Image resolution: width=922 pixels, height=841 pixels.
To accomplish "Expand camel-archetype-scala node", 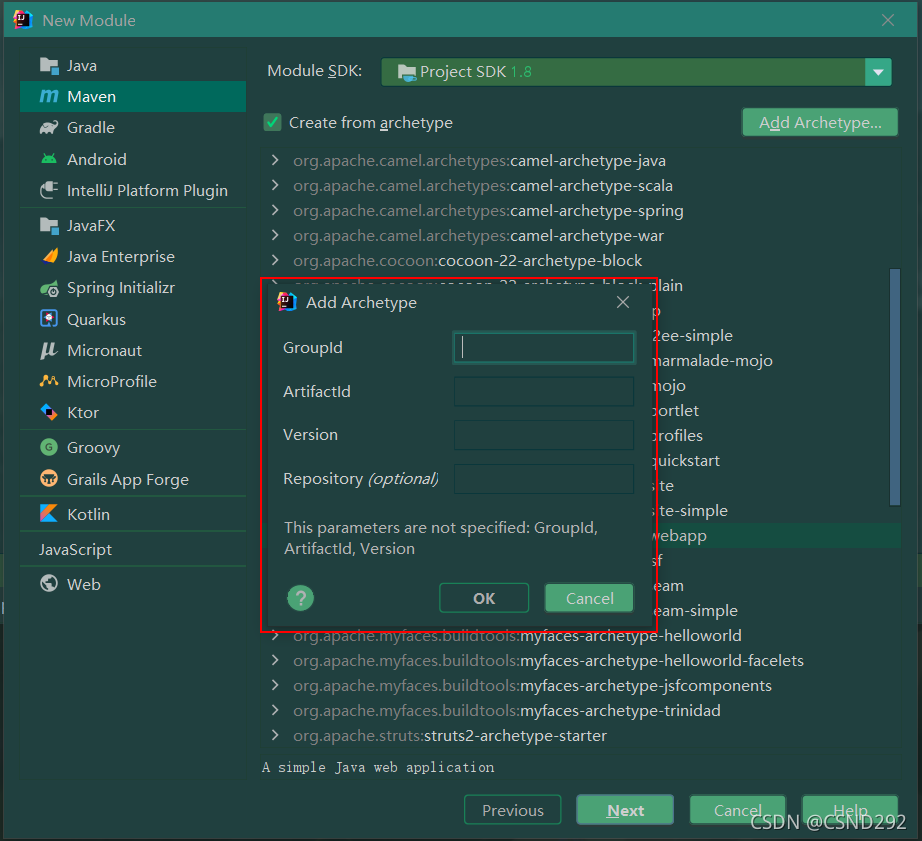I will (275, 185).
